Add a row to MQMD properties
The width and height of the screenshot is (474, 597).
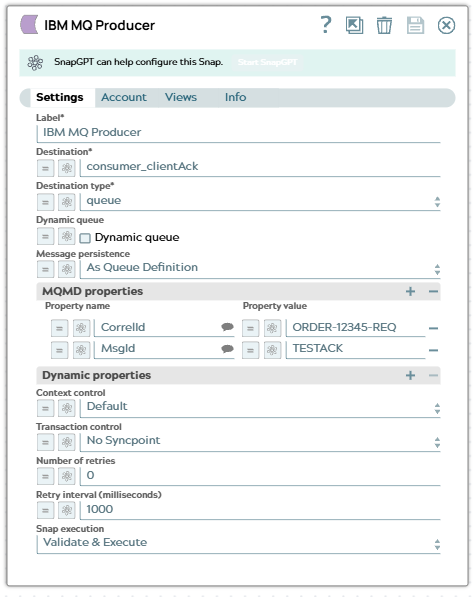point(410,292)
